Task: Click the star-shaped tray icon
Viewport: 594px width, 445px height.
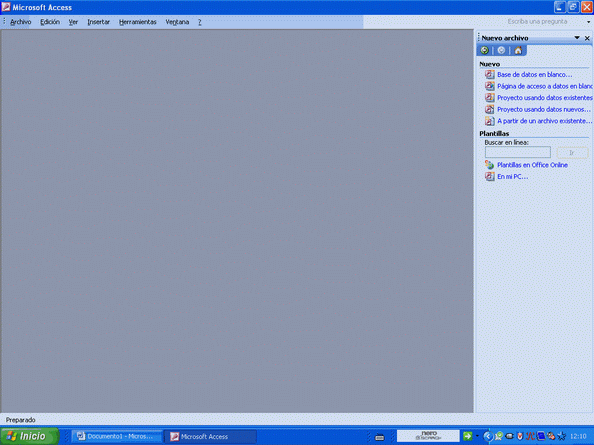Action: pos(562,436)
